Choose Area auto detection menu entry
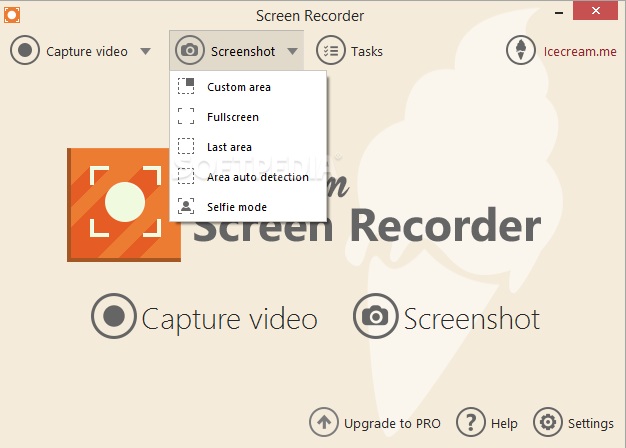626x448 pixels. (248, 176)
